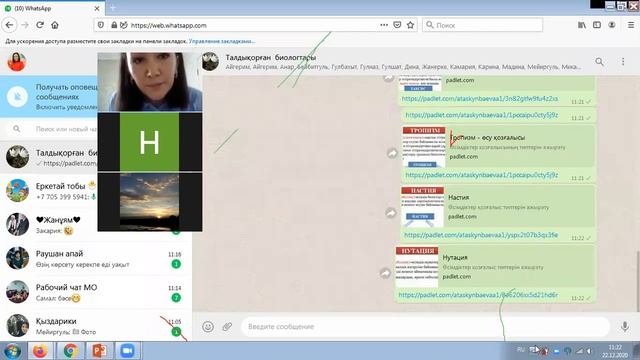
Task: Go to browser home page
Action: 55,25
